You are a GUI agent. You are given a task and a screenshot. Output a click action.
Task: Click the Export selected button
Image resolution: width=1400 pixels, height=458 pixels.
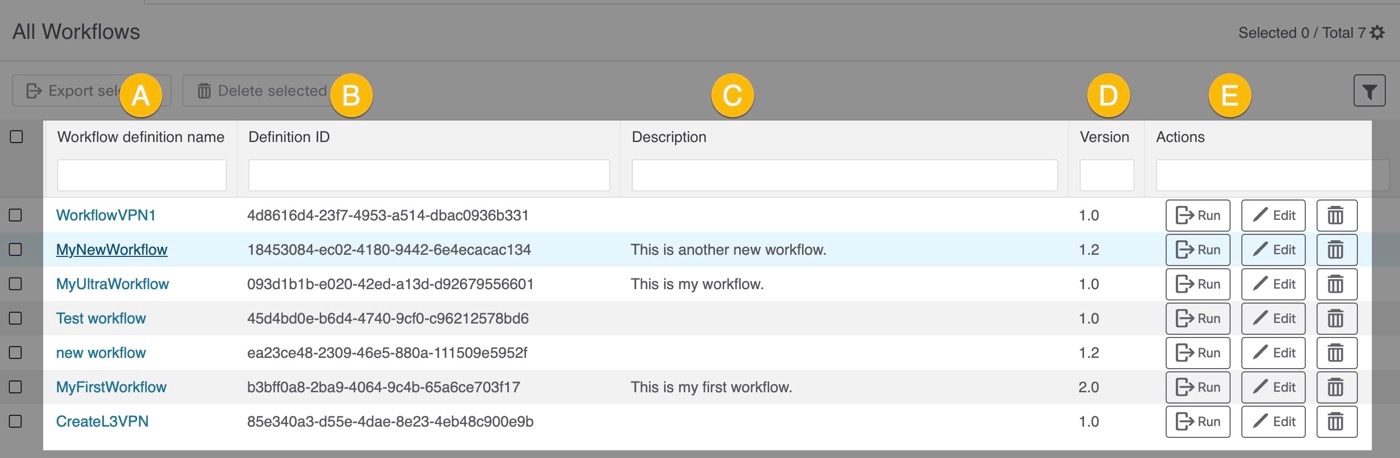(92, 91)
